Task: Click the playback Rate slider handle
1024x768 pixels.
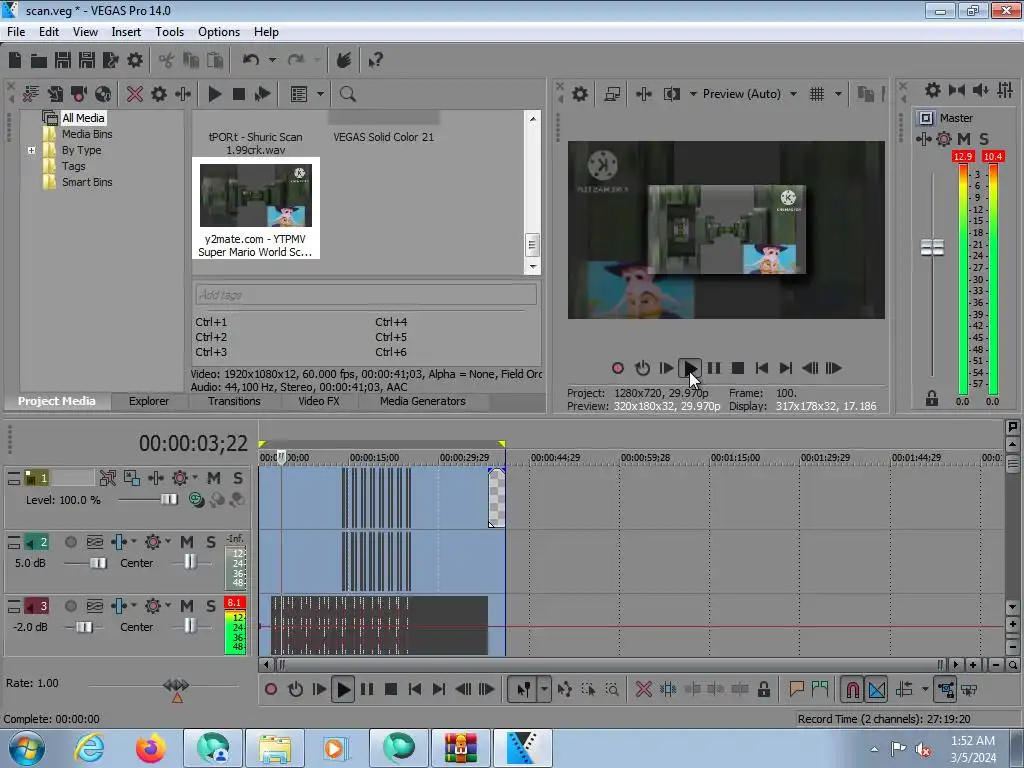Action: pyautogui.click(x=176, y=685)
